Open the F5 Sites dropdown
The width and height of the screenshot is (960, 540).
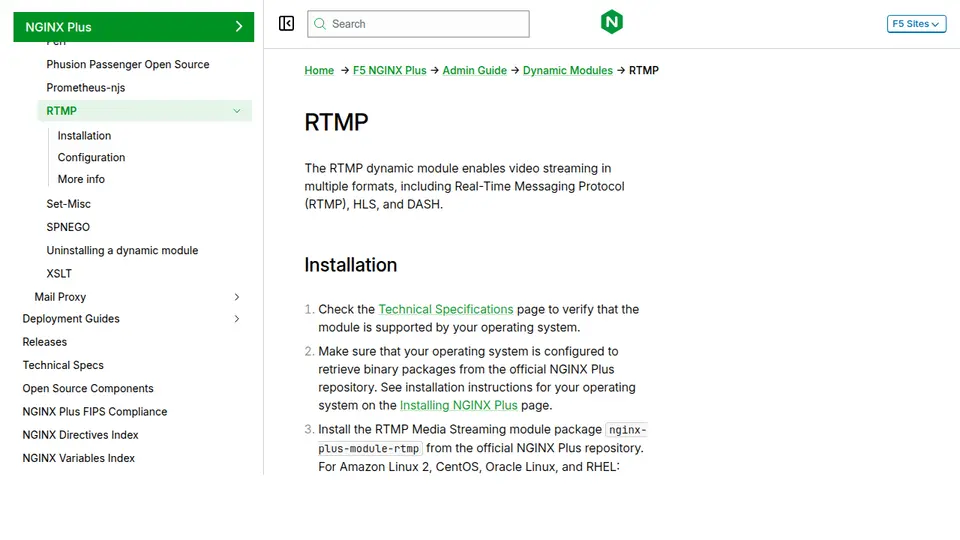[916, 24]
